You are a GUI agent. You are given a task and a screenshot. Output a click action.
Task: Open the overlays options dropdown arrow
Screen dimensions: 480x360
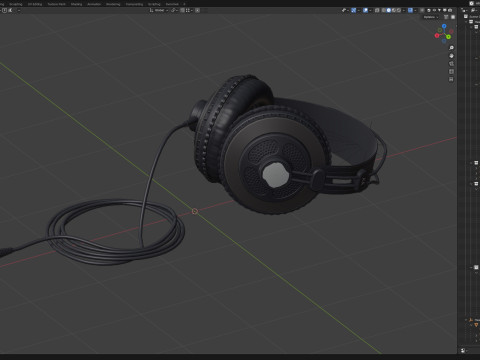(370, 10)
